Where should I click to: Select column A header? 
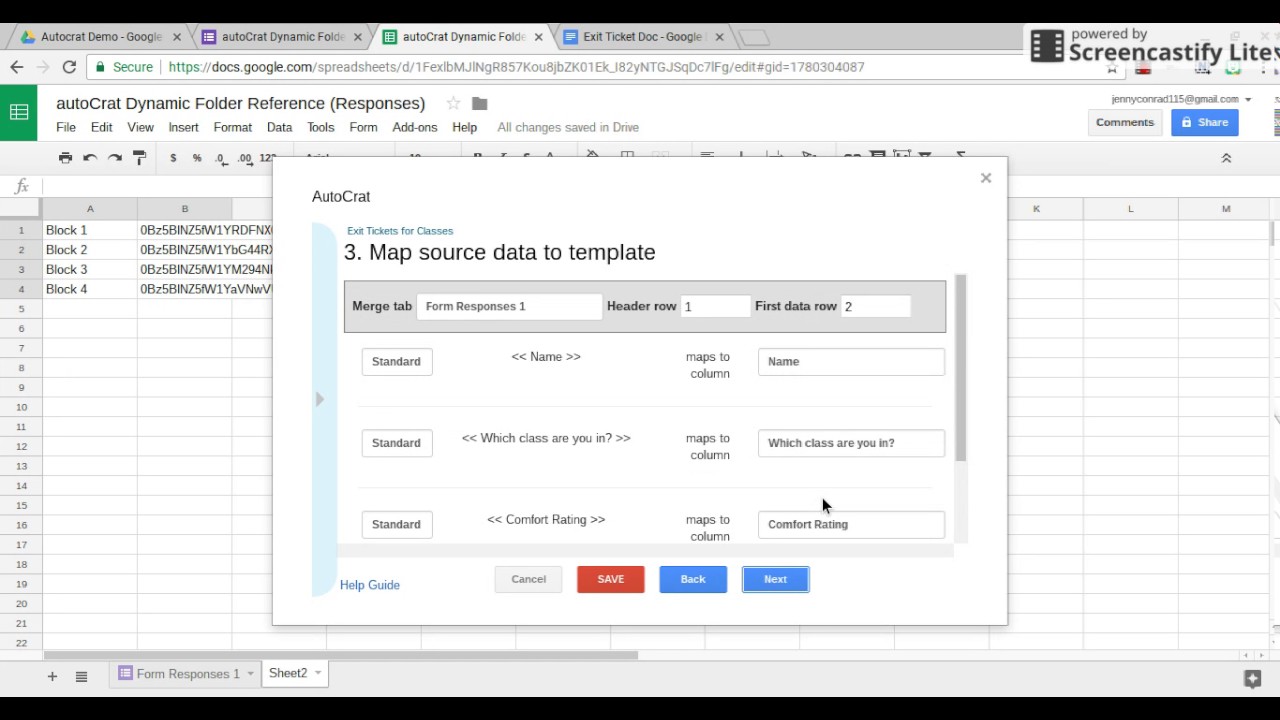(x=90, y=209)
